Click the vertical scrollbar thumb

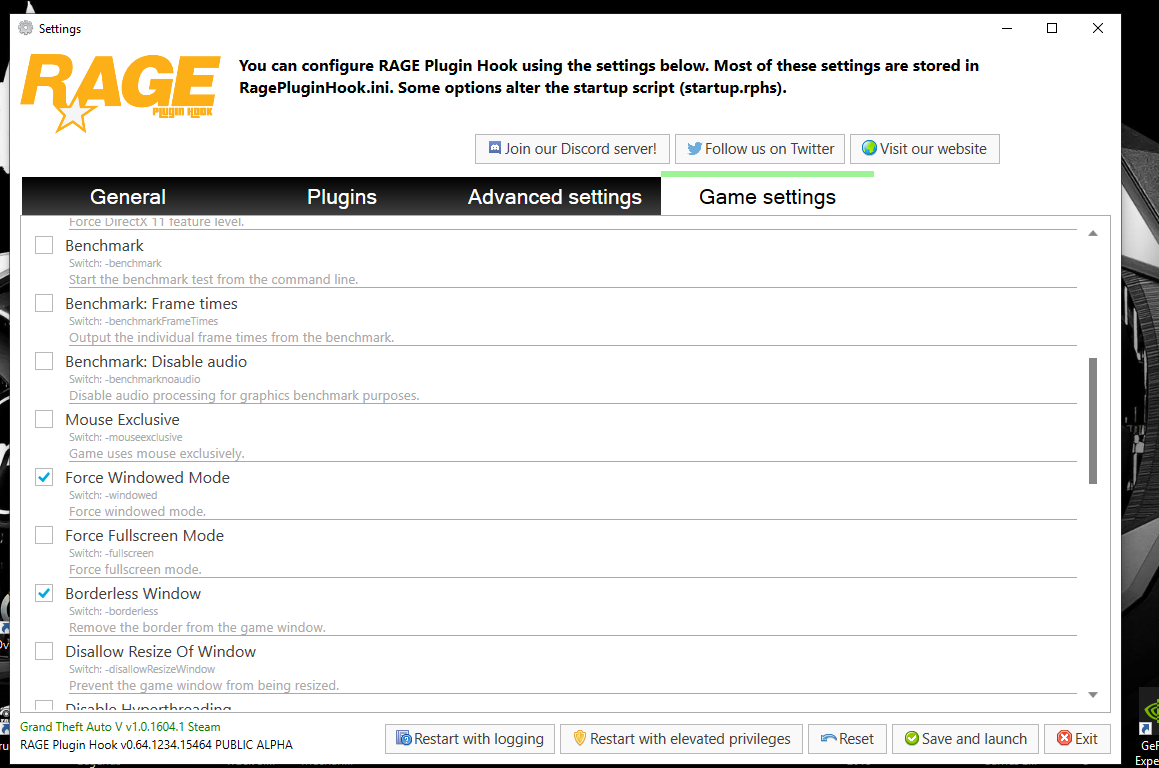1092,421
